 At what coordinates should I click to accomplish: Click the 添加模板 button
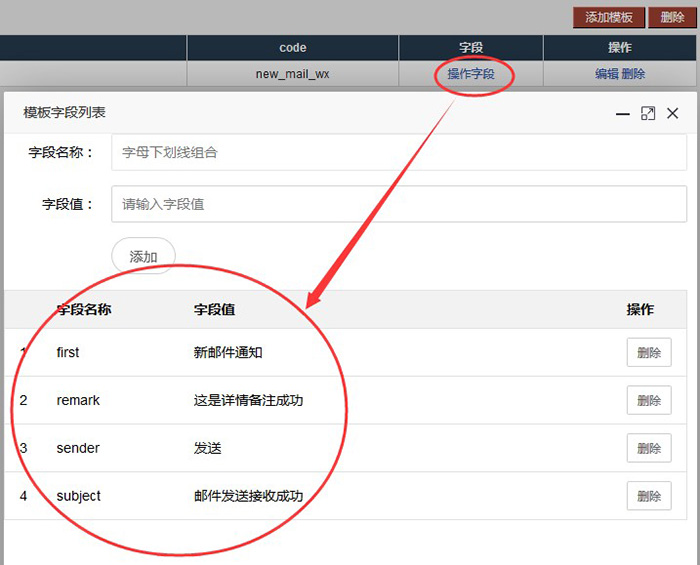pos(608,17)
